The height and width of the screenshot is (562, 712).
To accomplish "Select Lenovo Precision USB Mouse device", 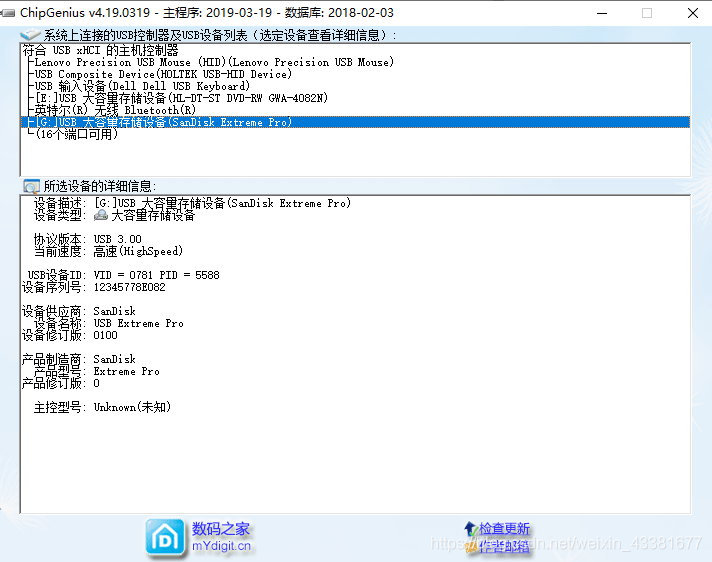I will click(x=214, y=62).
